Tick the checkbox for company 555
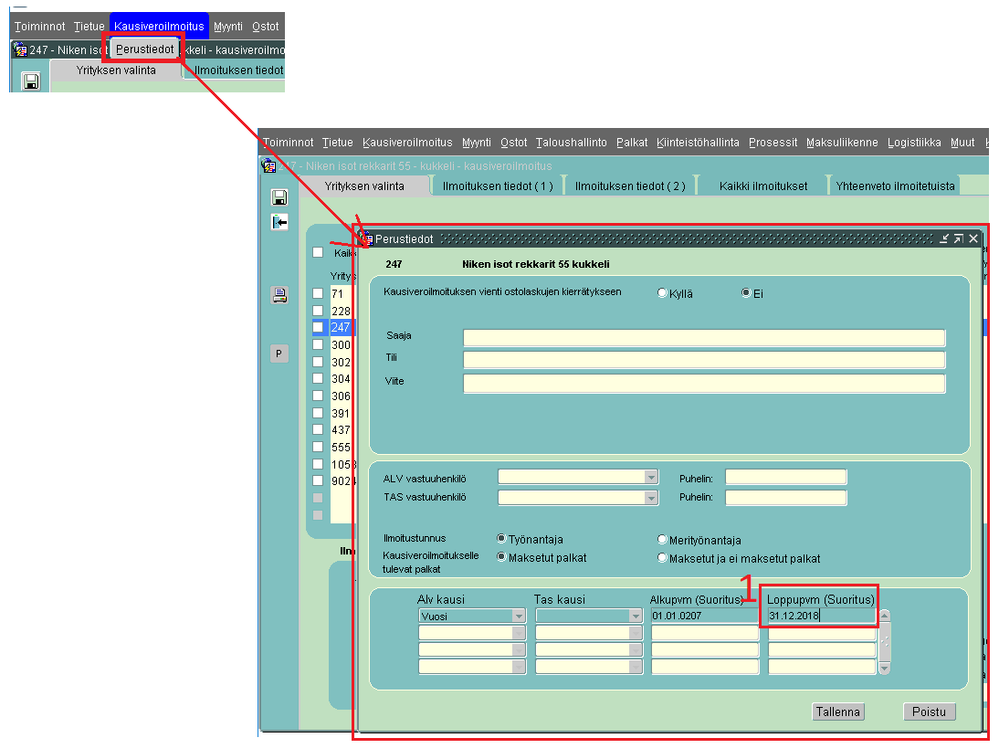This screenshot has height=750, width=999. pos(318,447)
